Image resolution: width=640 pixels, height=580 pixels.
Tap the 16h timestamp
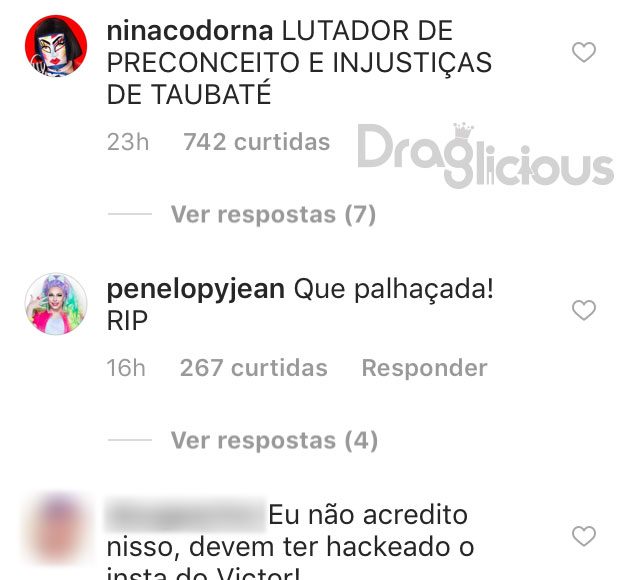point(126,368)
